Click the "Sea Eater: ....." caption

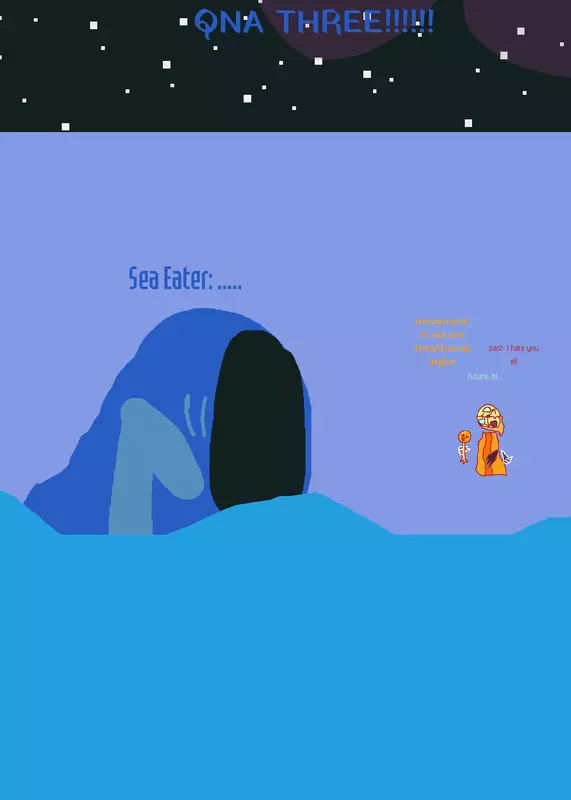point(185,279)
